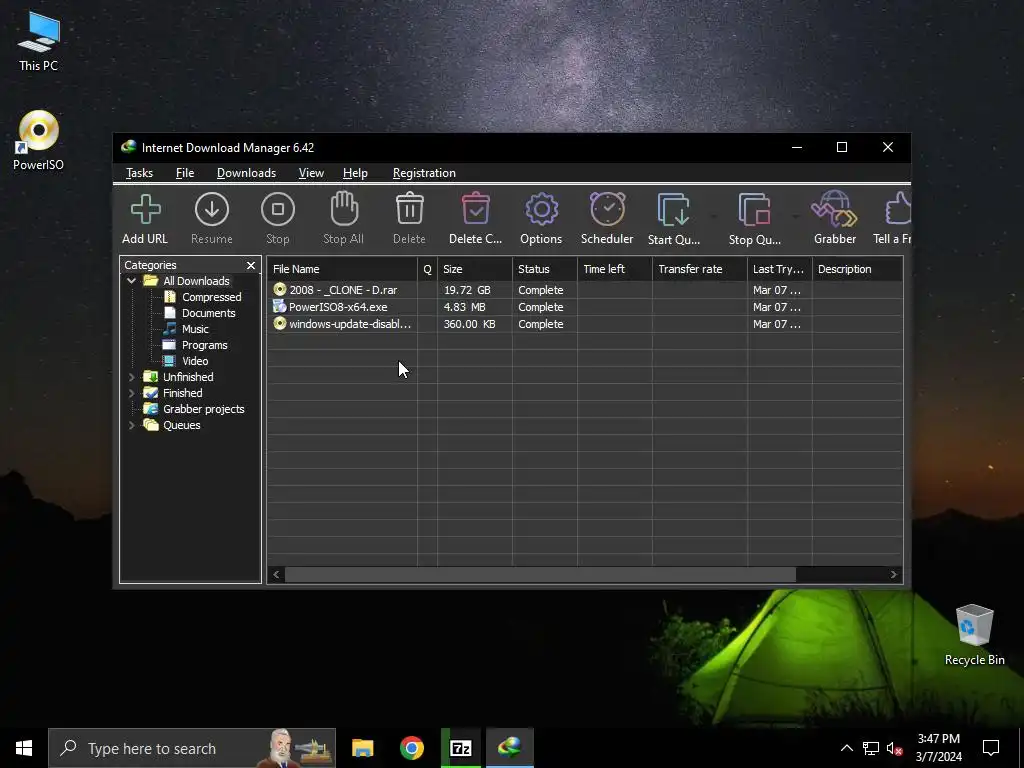Screen dimensions: 1024x768
Task: Open This PC desktop icon
Action: pos(39,42)
